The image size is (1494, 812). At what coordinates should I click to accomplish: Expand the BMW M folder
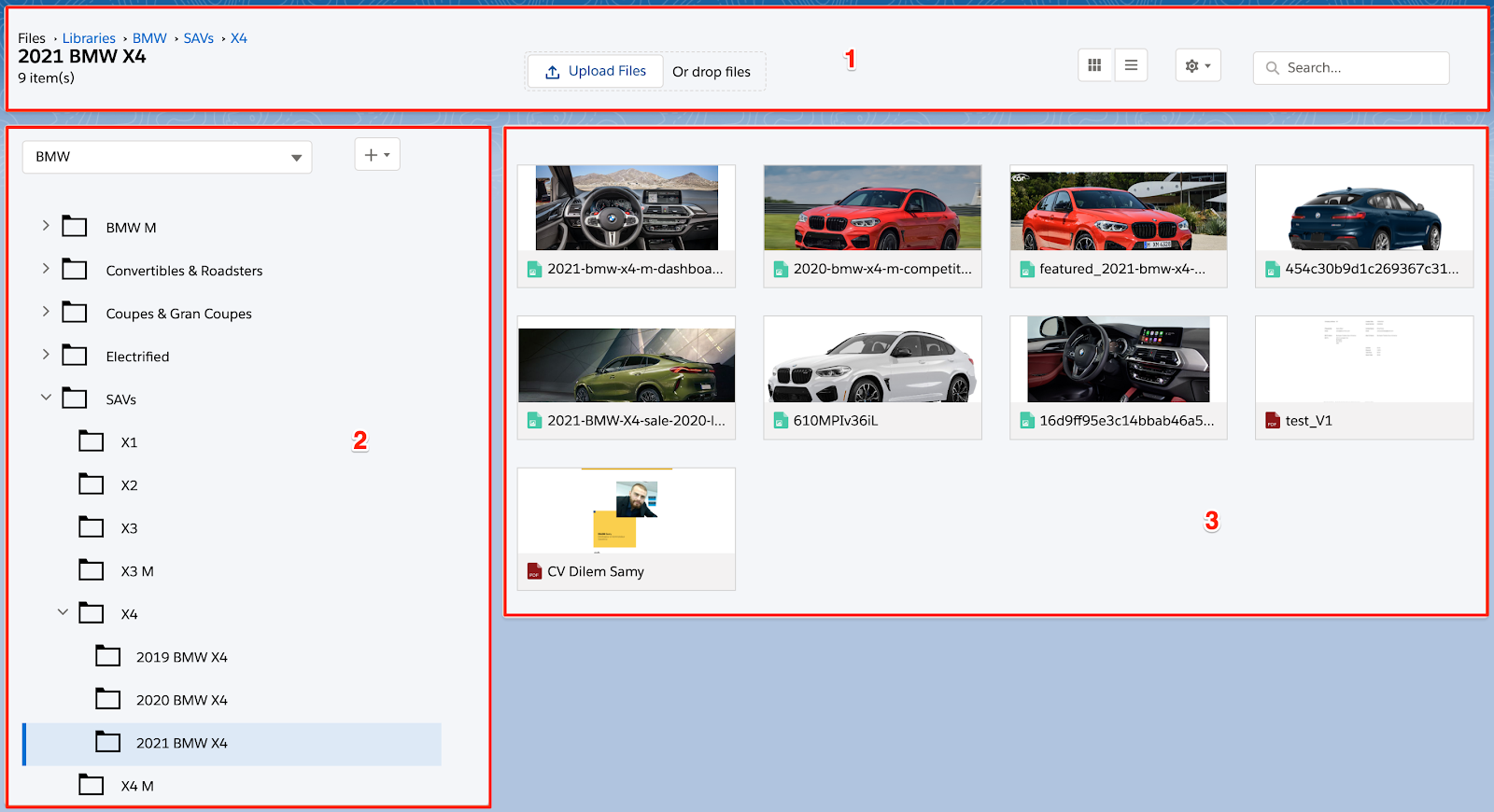[46, 226]
